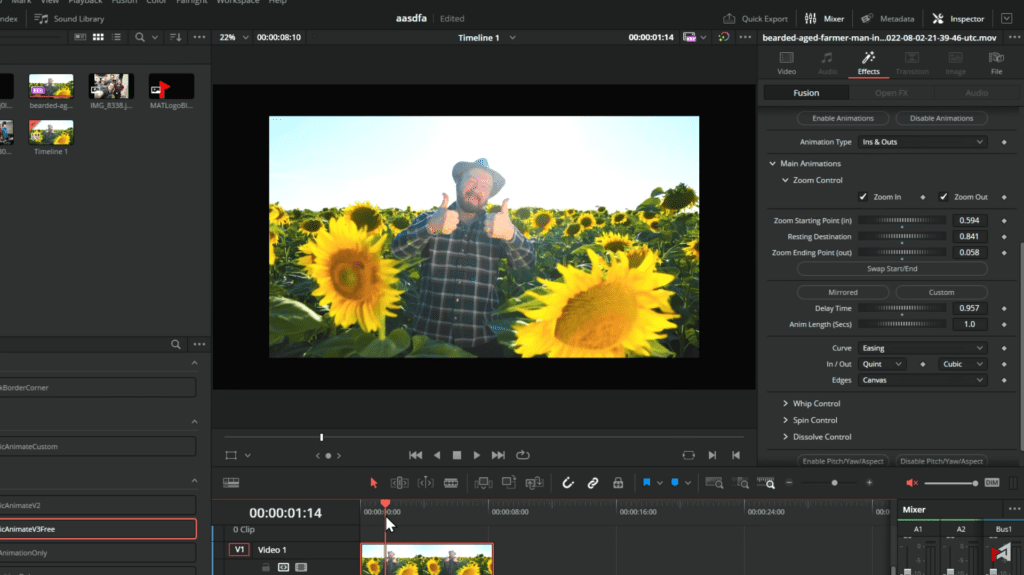The image size is (1024, 575).
Task: Go to last frame of timeline
Action: tap(498, 455)
